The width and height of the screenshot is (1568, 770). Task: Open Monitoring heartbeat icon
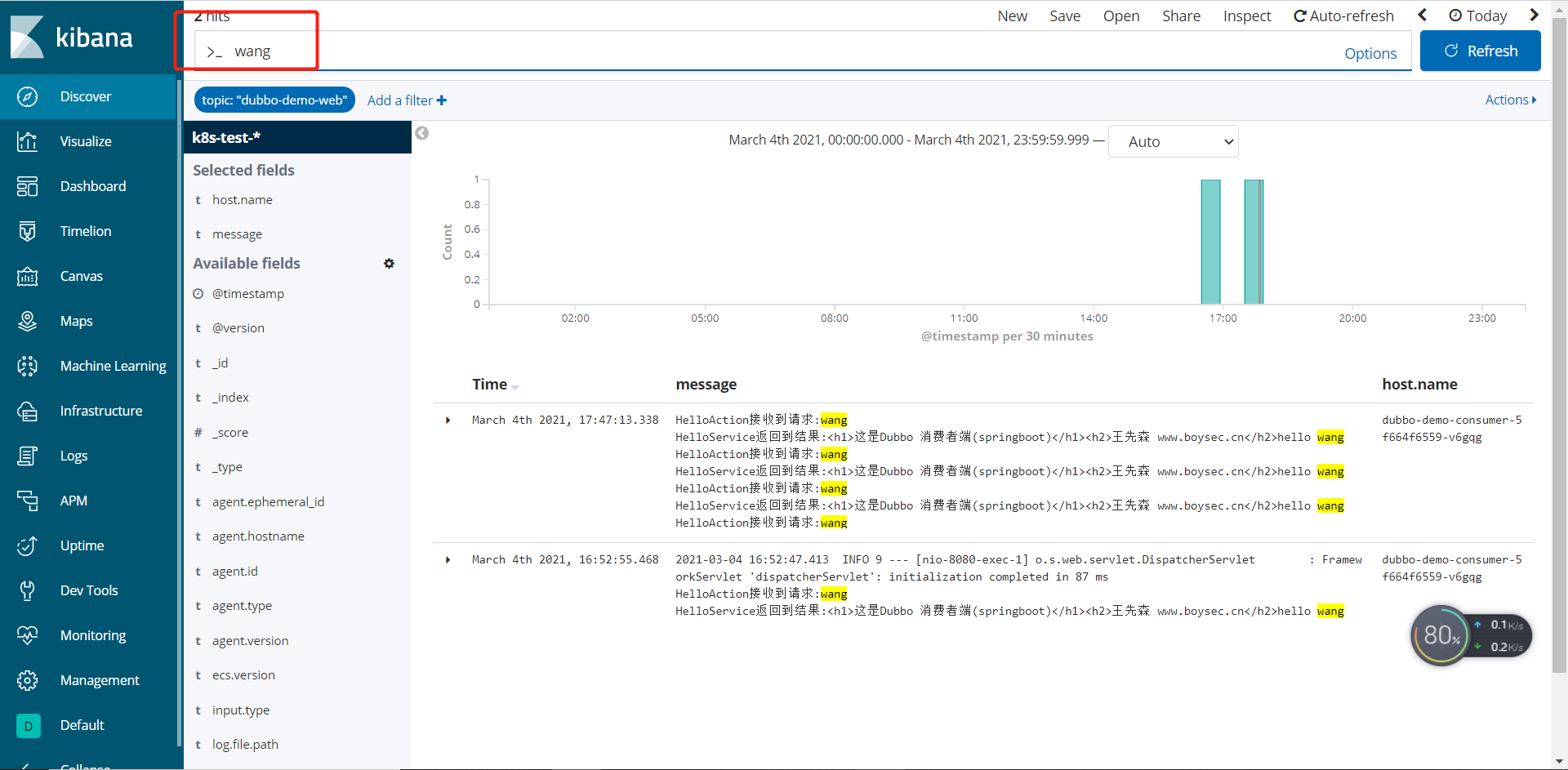tap(27, 635)
